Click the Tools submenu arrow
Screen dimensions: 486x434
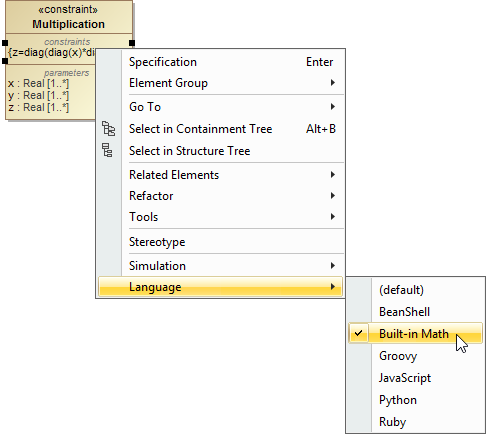(333, 217)
